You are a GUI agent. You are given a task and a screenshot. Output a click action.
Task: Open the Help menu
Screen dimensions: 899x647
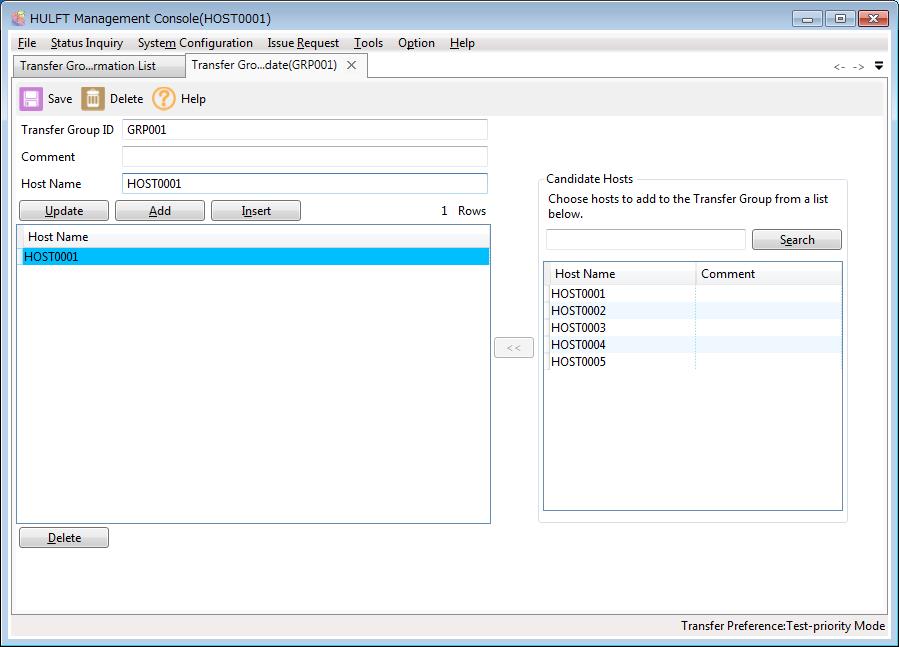(x=462, y=43)
